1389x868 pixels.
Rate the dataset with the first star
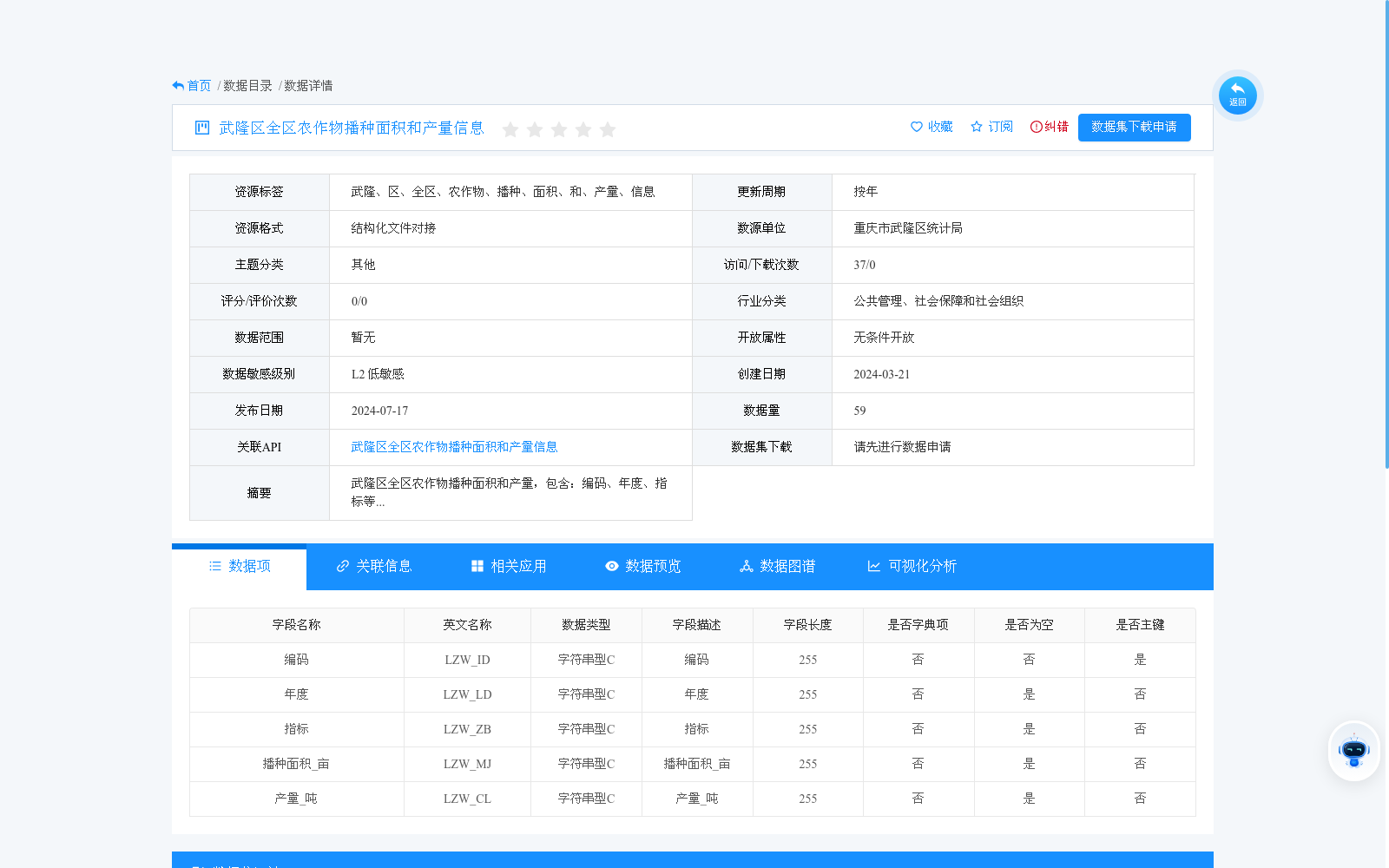(x=510, y=129)
